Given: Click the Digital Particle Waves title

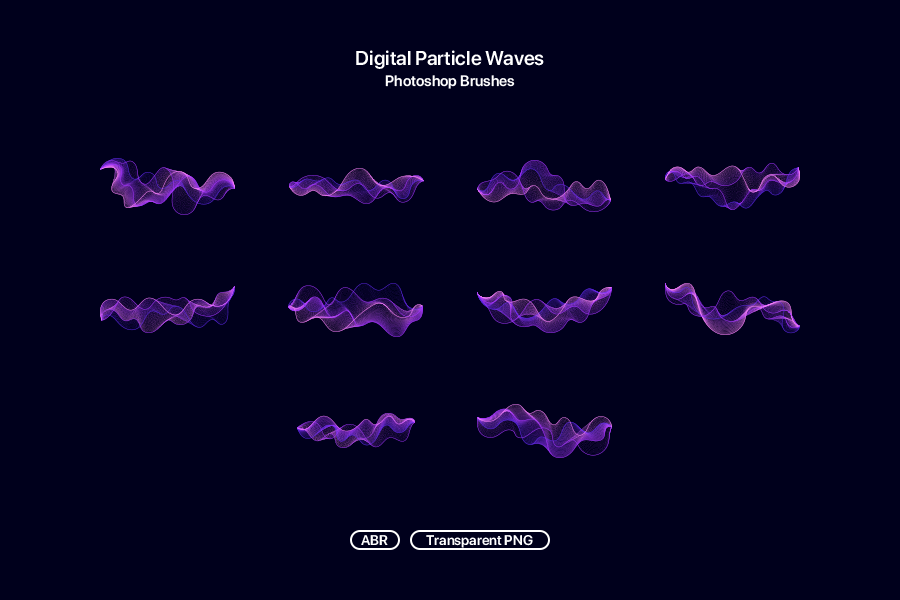Looking at the screenshot, I should [449, 58].
